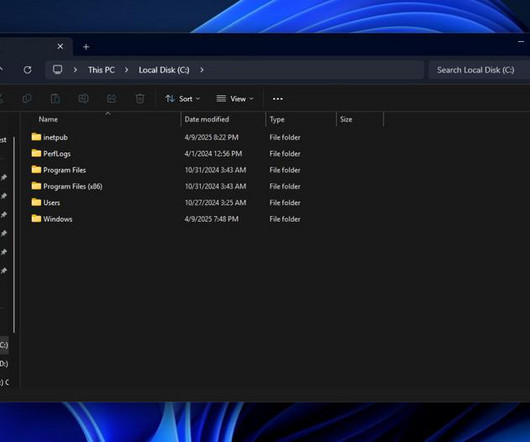Select the inetpub folder name
This screenshot has height=442, width=530.
[x=55, y=138]
